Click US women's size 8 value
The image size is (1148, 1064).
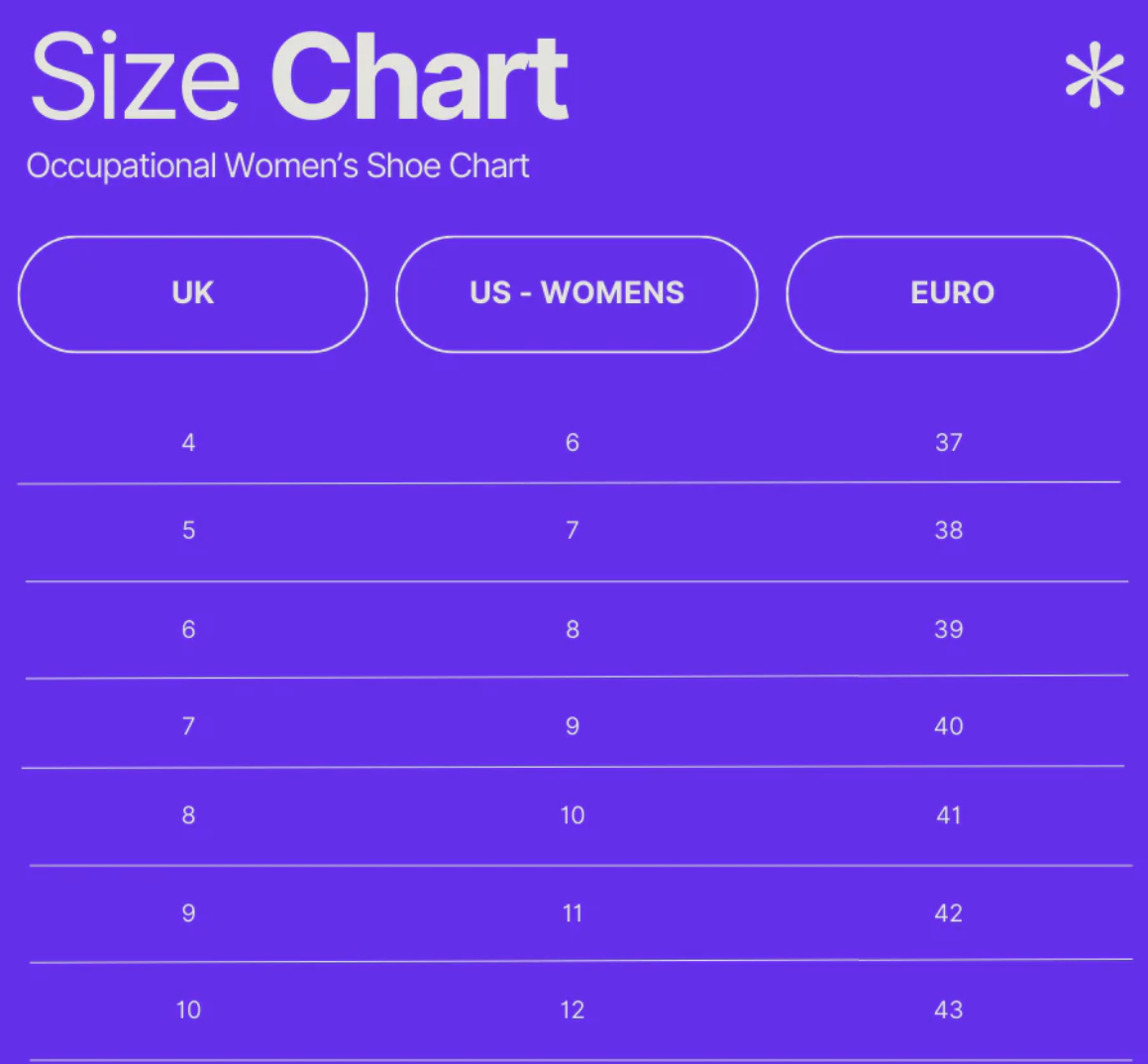[572, 629]
